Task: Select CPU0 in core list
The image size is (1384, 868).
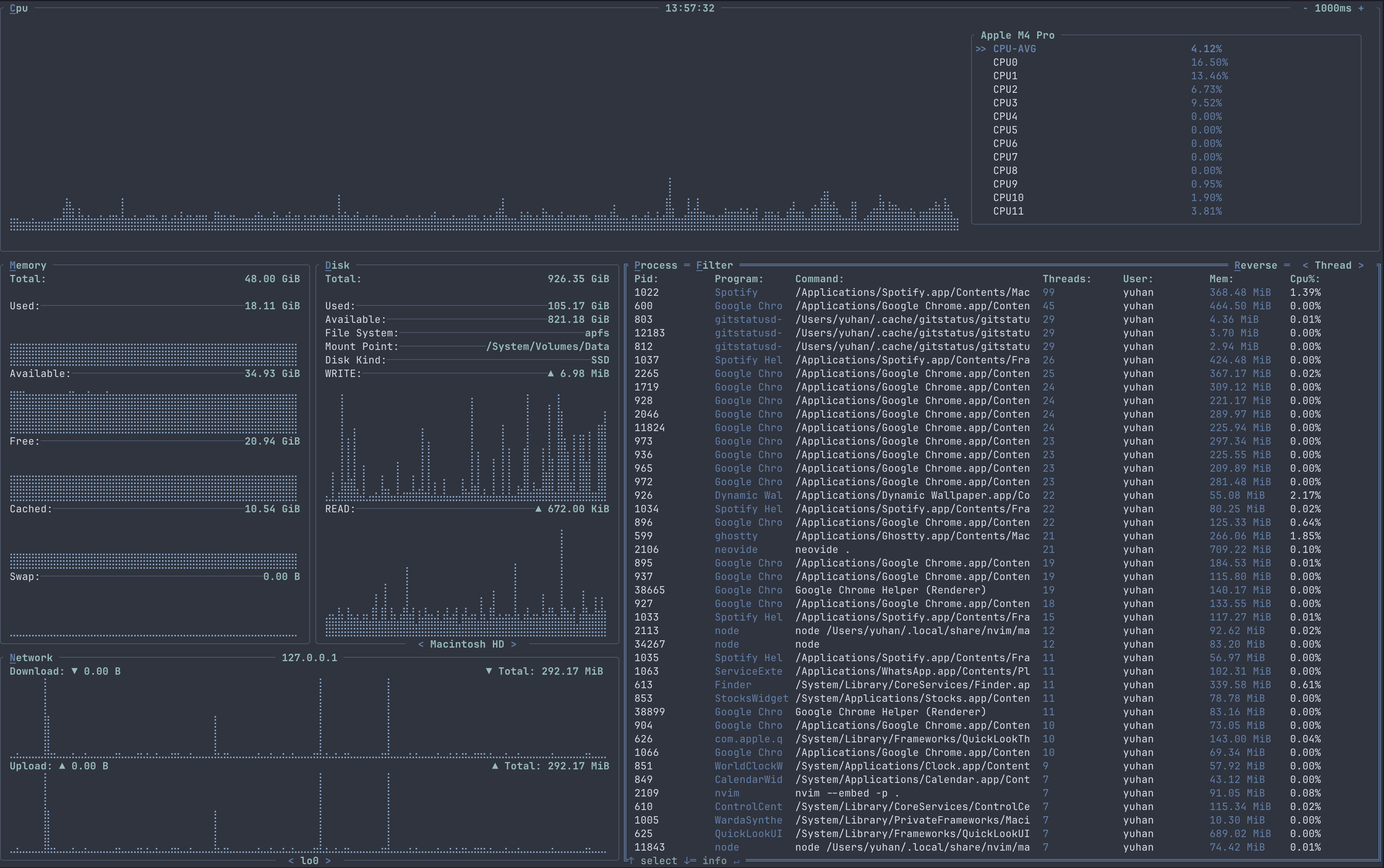Action: tap(1005, 63)
